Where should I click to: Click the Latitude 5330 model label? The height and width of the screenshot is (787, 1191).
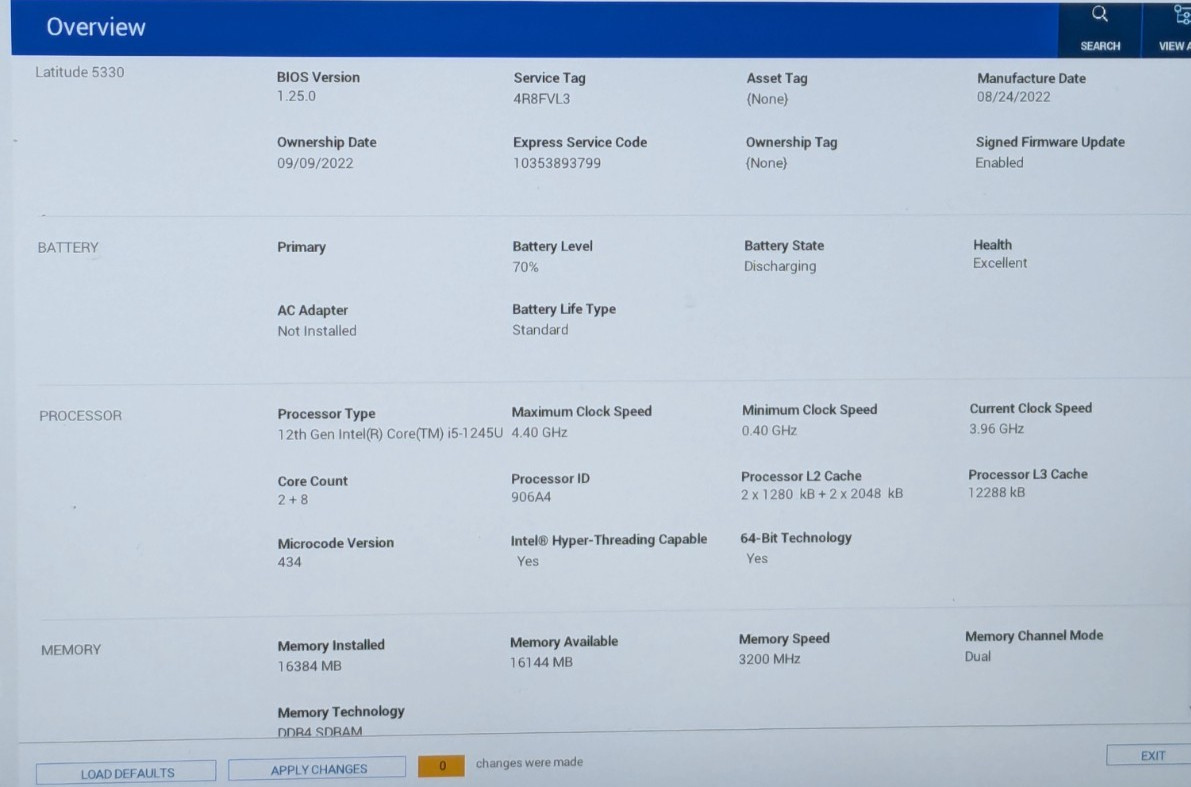pos(80,72)
